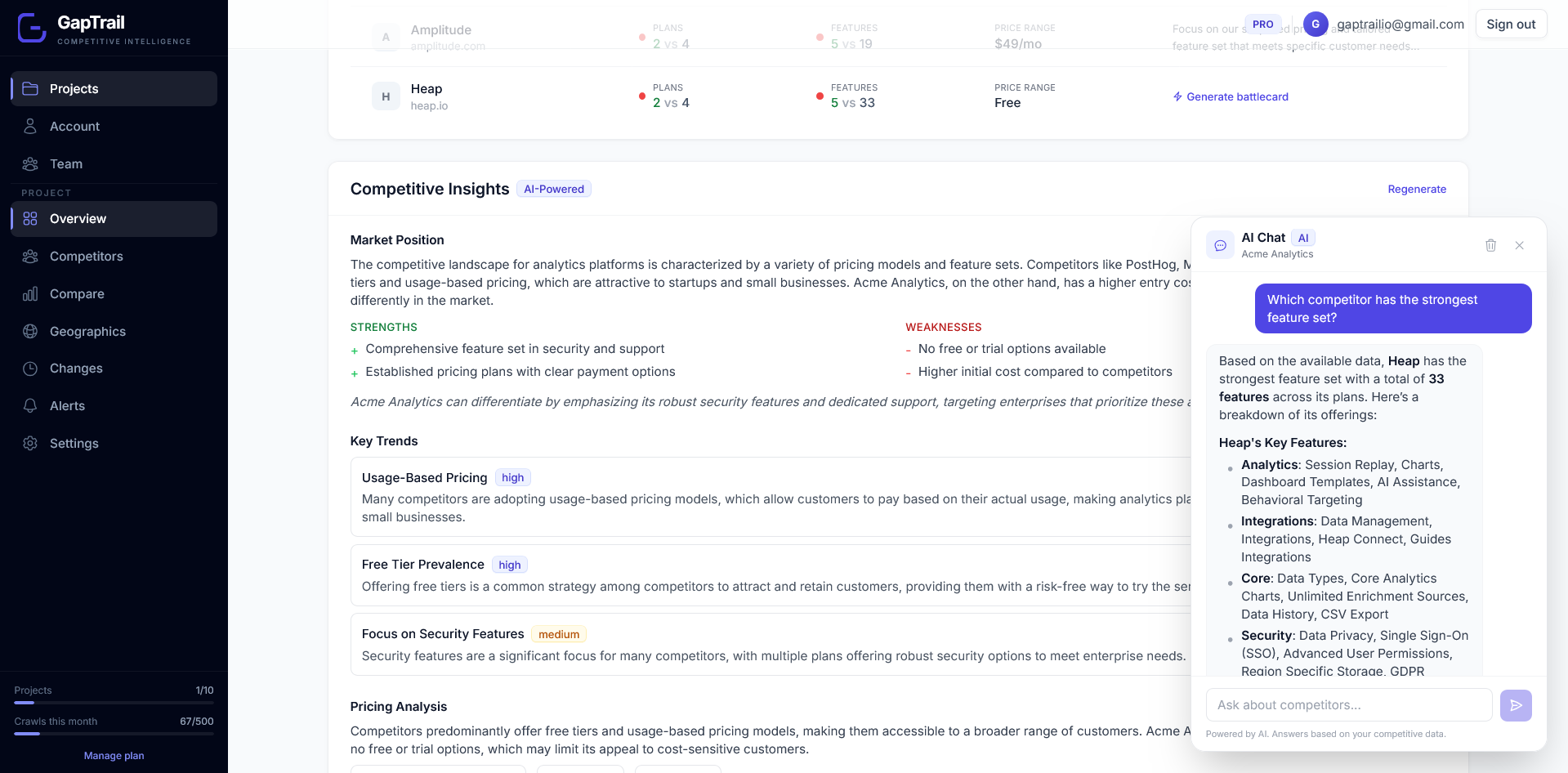This screenshot has width=1568, height=773.
Task: Open Compare section
Action: pyautogui.click(x=114, y=293)
